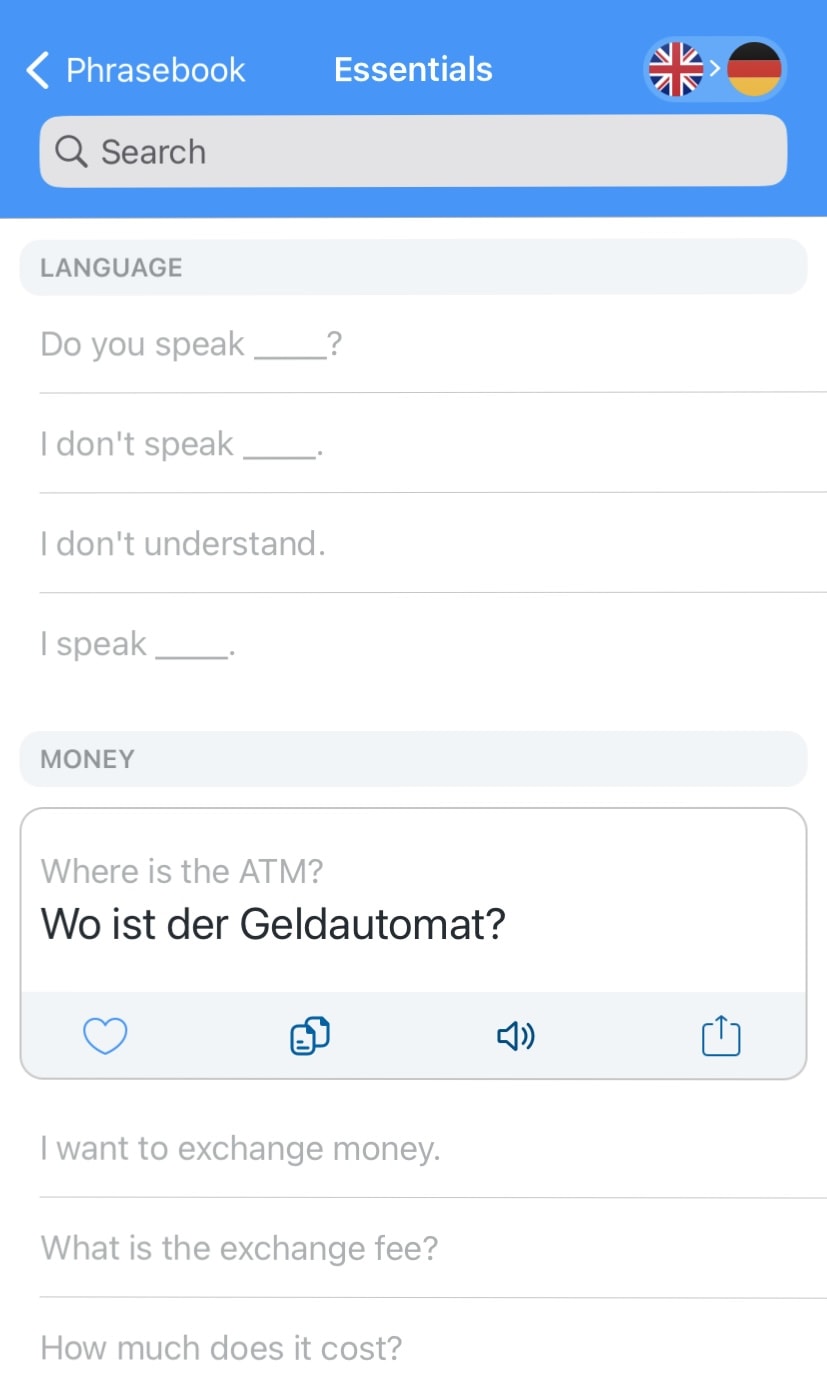This screenshot has width=827, height=1378.
Task: Select the German flag language icon
Action: point(755,69)
